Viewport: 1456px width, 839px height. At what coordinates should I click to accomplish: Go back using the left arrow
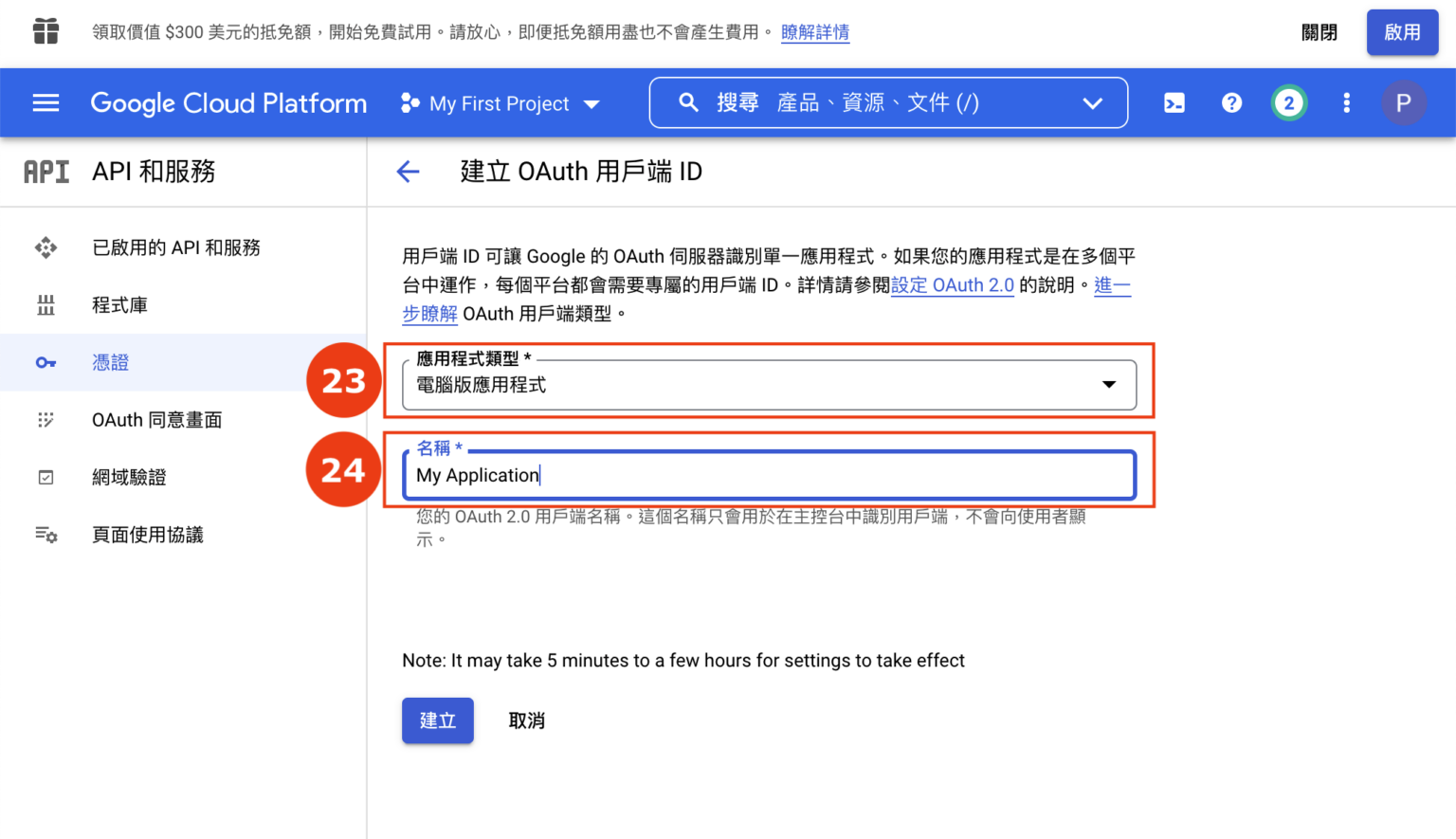click(x=408, y=172)
